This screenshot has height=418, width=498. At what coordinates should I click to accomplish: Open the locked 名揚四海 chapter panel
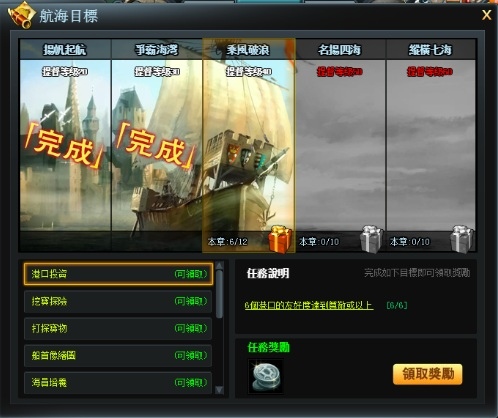tap(340, 145)
